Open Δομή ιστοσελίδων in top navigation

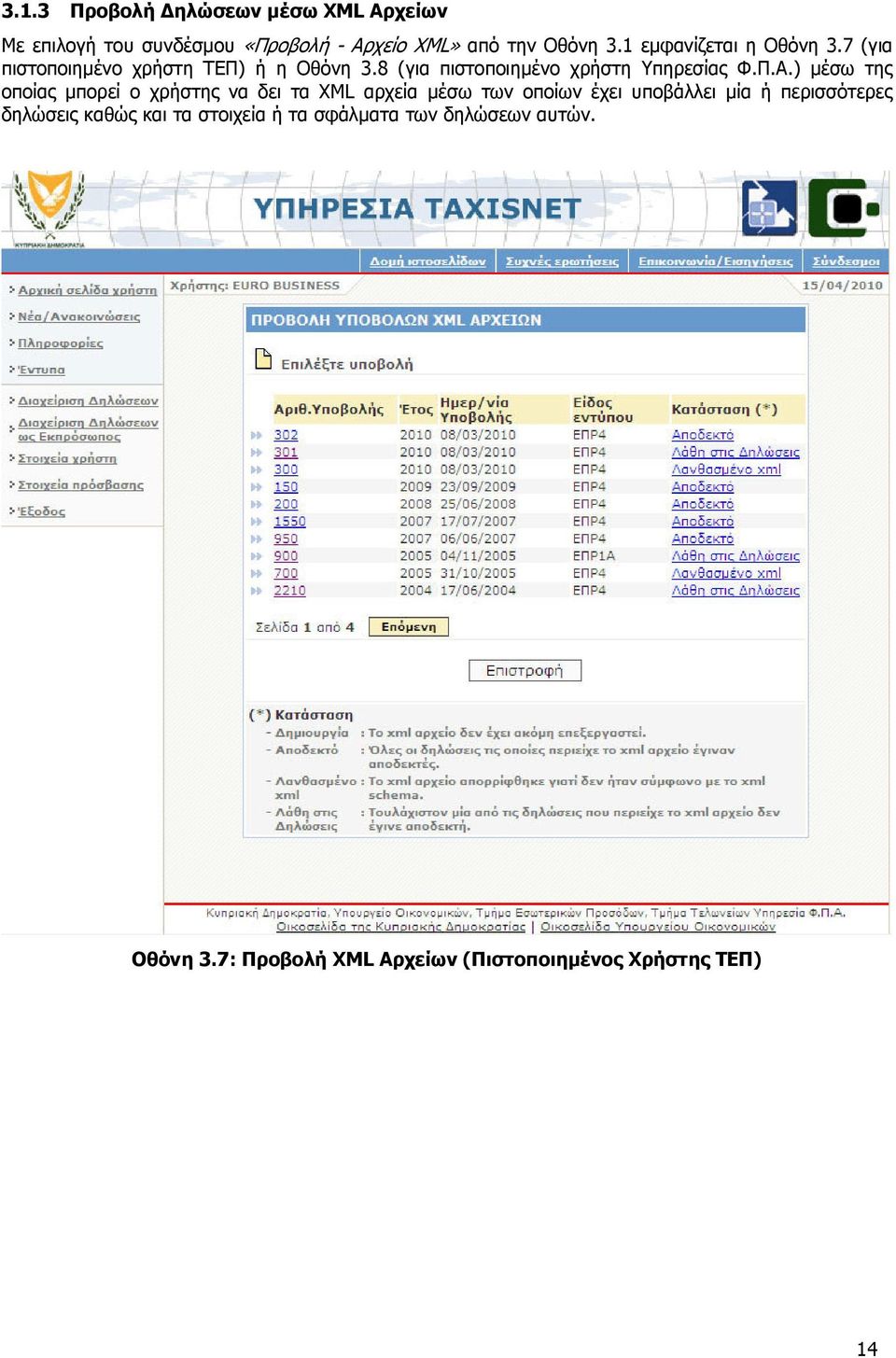[427, 261]
